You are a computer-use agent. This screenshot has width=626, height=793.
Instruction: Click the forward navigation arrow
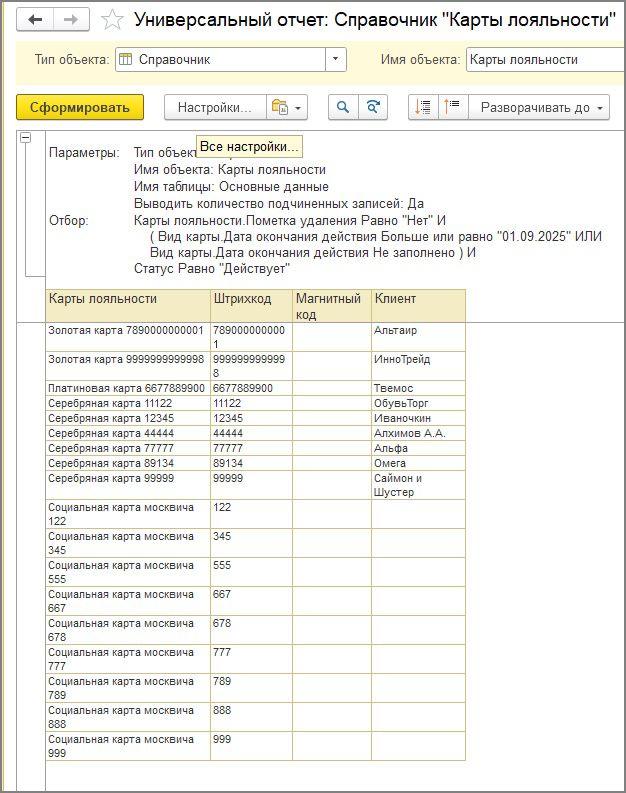coord(71,20)
